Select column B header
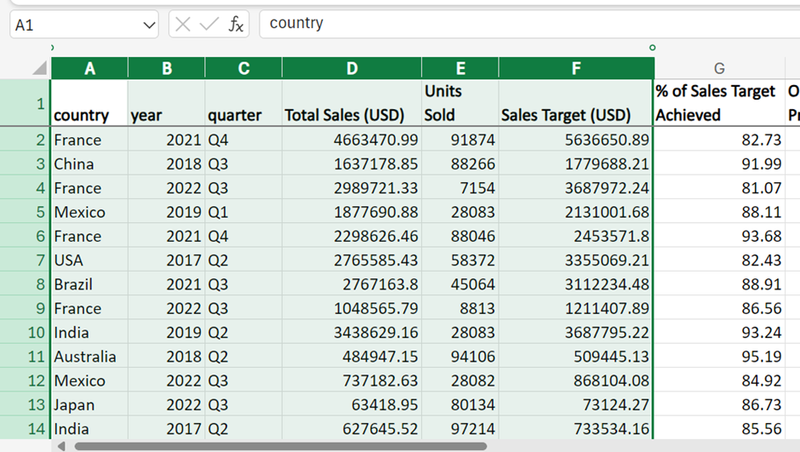This screenshot has height=452, width=800. tap(166, 68)
